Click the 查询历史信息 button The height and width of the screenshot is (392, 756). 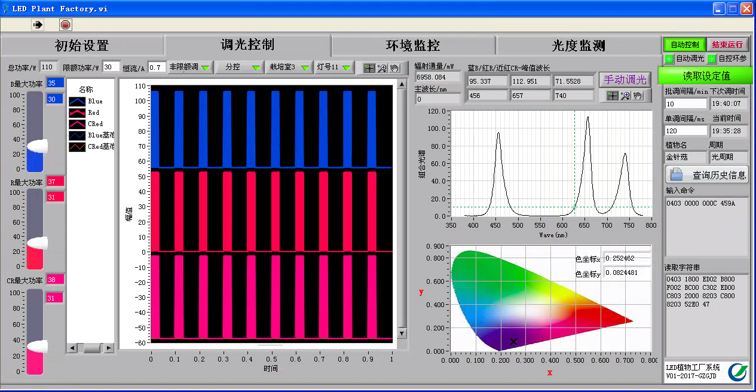click(707, 175)
